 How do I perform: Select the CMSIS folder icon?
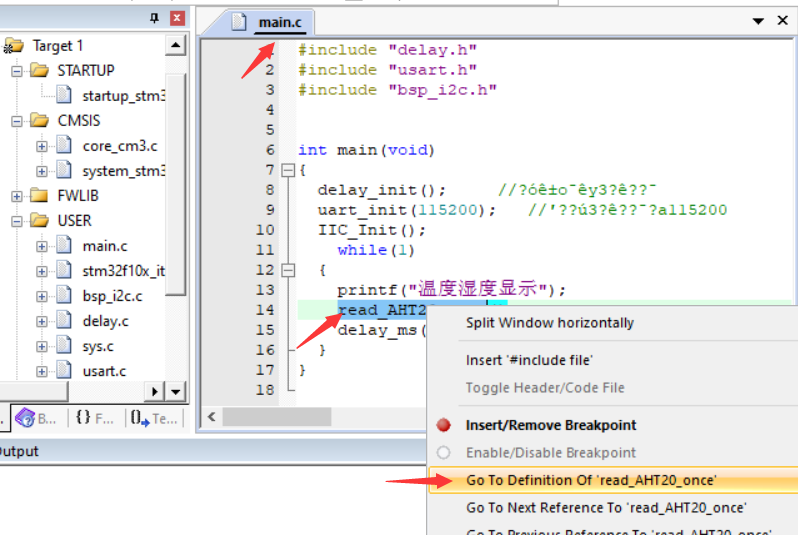pos(39,120)
